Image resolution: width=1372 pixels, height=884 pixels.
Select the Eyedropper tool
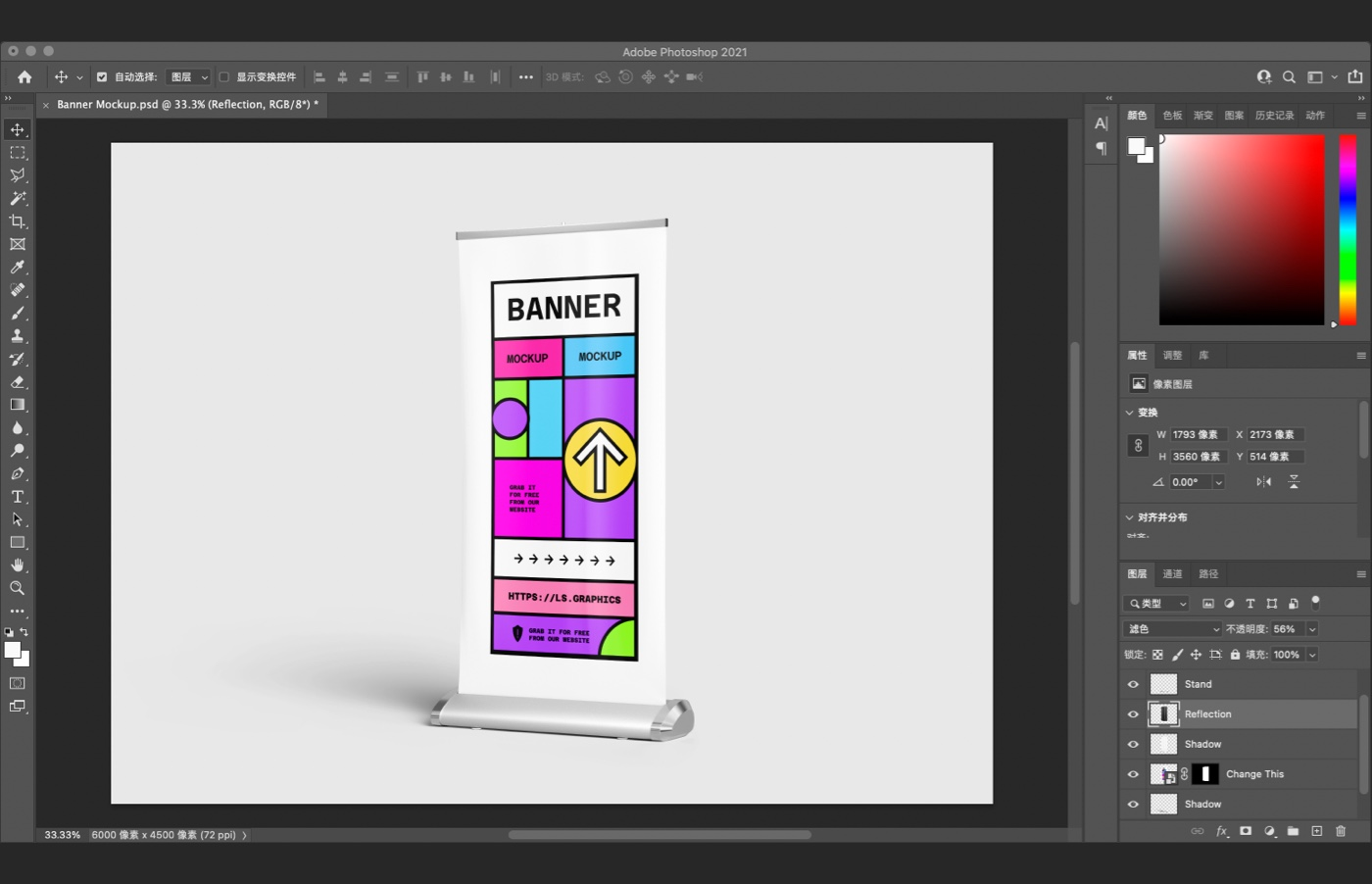click(x=18, y=268)
